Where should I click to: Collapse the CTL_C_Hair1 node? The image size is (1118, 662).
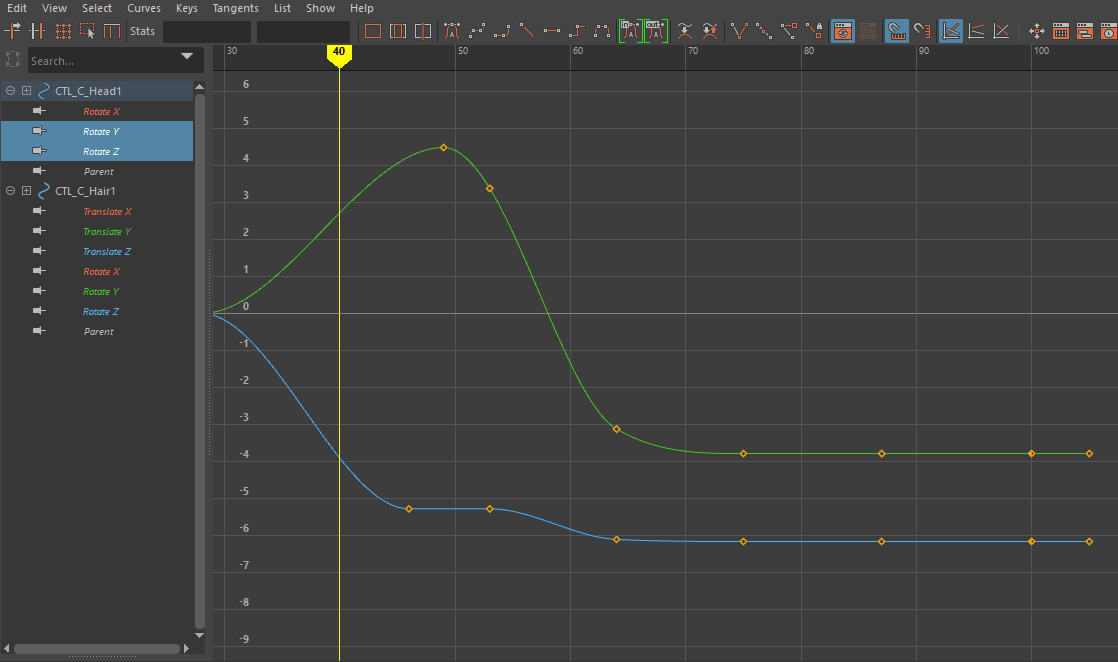coord(9,191)
